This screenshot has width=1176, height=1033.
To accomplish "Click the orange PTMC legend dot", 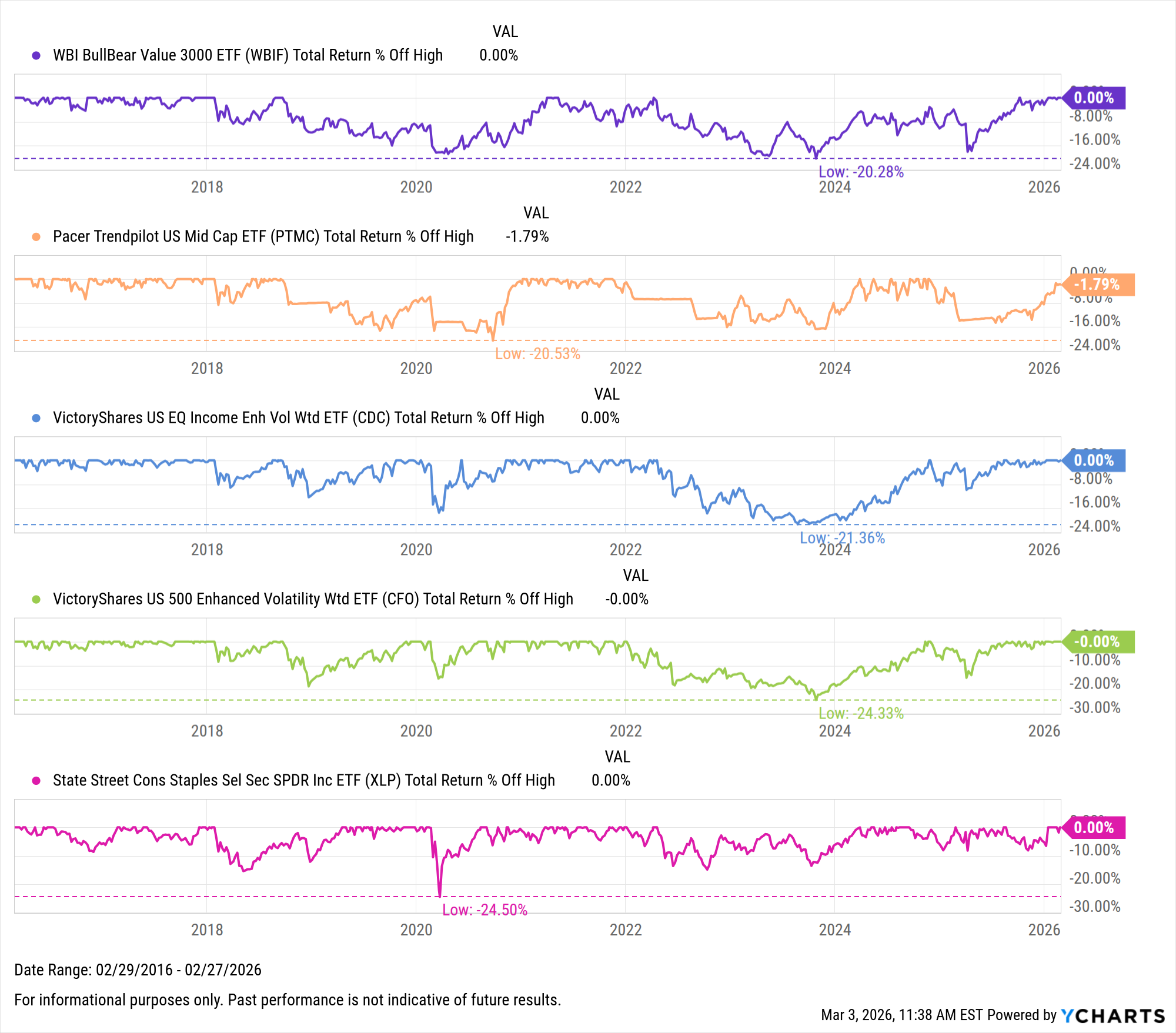I will coord(36,236).
